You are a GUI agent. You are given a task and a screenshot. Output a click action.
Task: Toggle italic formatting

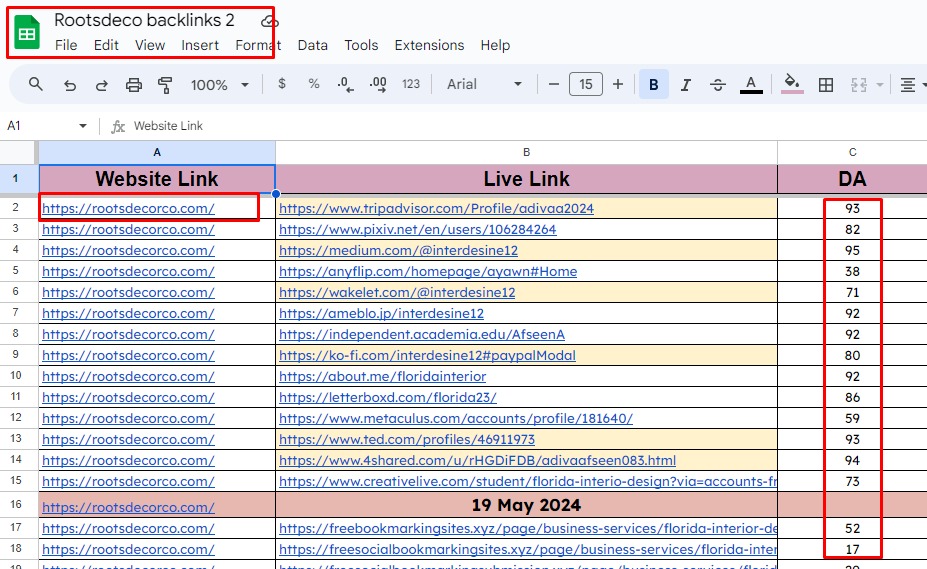click(686, 85)
